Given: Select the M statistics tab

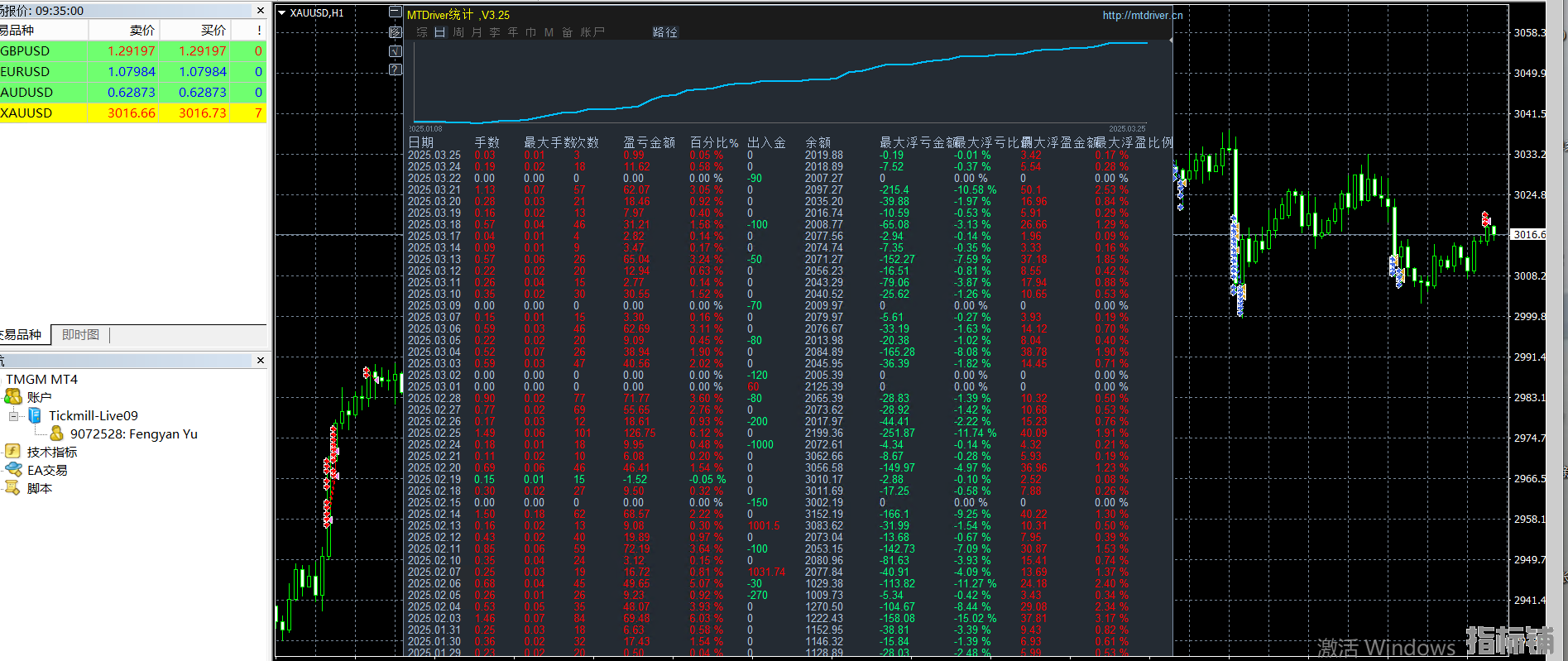Looking at the screenshot, I should click(x=549, y=32).
